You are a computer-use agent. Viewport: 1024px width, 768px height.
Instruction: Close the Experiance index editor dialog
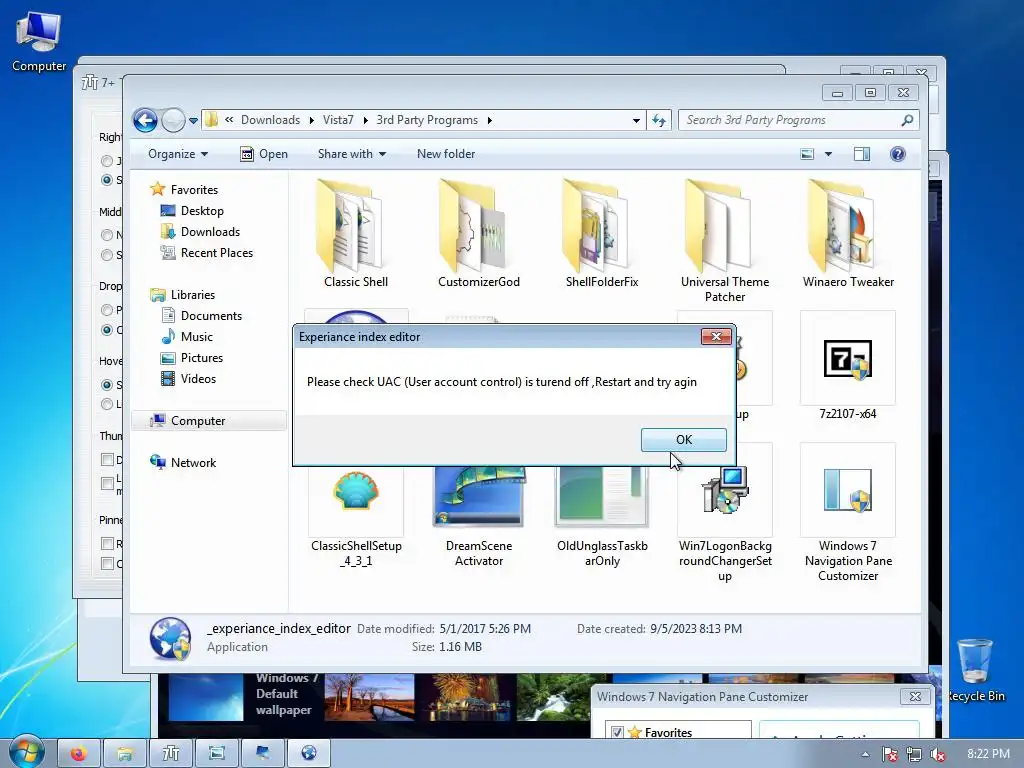coord(716,336)
